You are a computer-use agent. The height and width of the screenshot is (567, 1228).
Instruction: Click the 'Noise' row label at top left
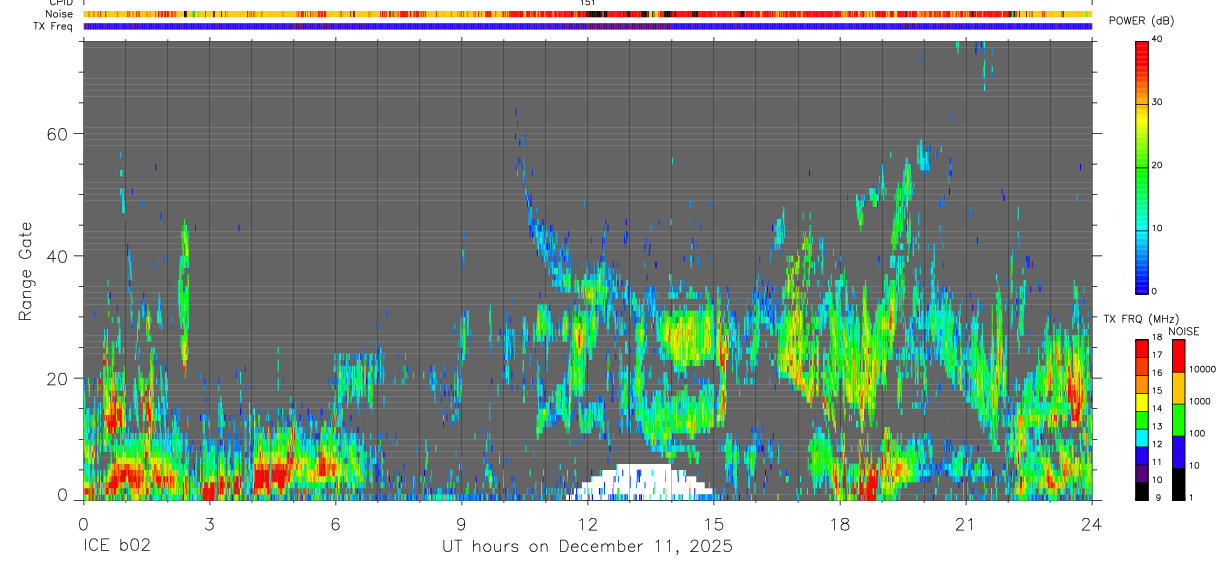pos(58,15)
